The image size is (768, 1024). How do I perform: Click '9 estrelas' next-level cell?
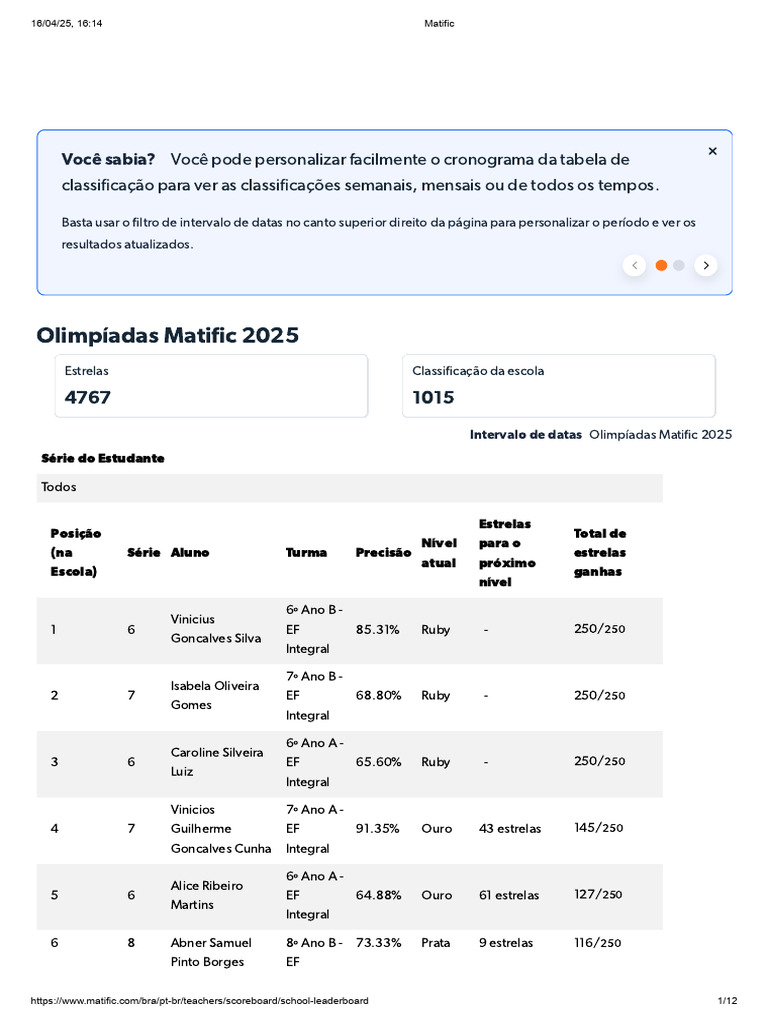pos(505,943)
